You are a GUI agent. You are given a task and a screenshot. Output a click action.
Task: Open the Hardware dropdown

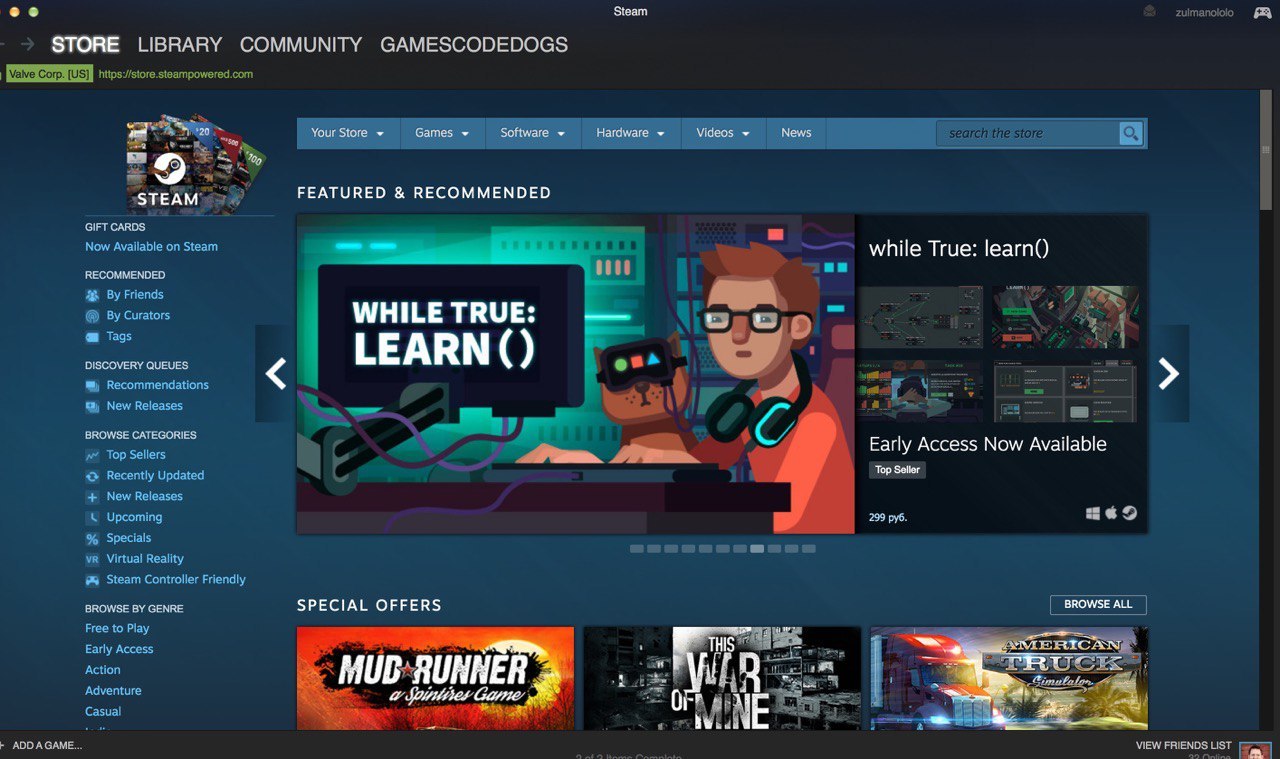click(629, 132)
